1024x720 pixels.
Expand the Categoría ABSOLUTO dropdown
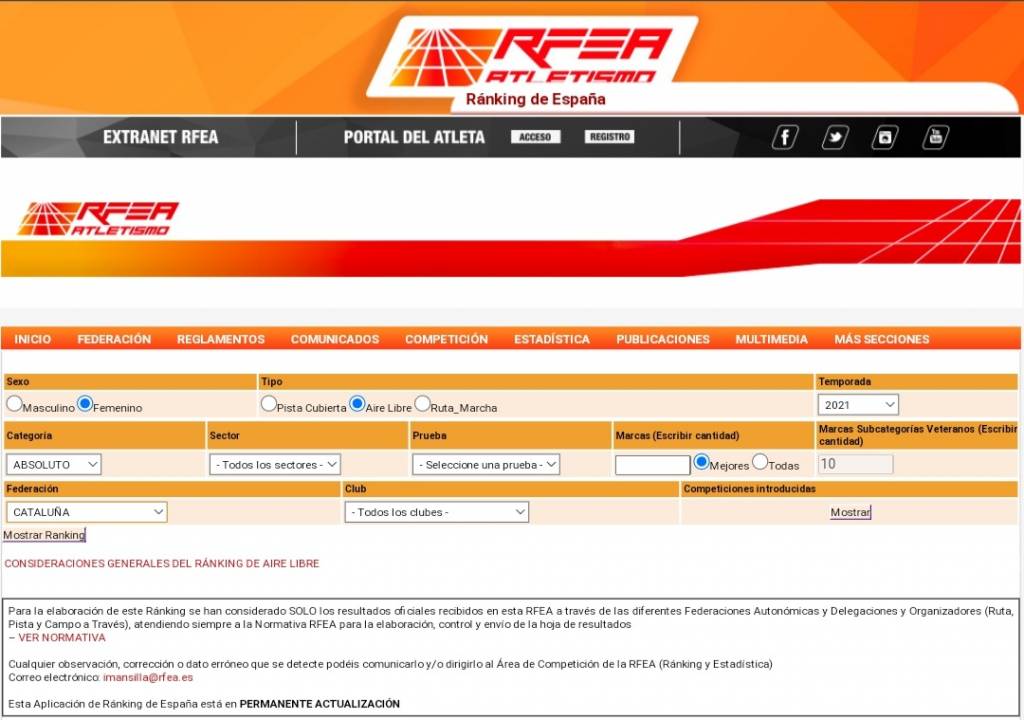54,465
